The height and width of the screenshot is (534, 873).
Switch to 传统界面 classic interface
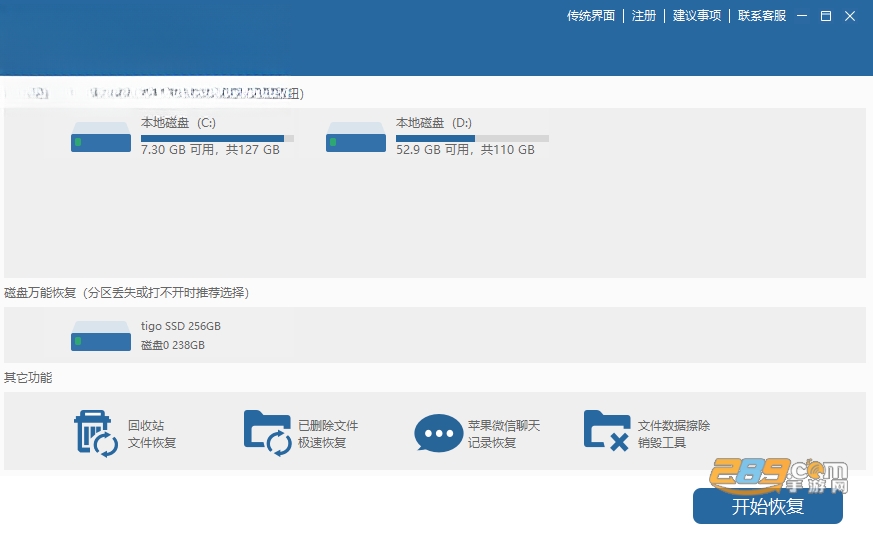point(591,16)
